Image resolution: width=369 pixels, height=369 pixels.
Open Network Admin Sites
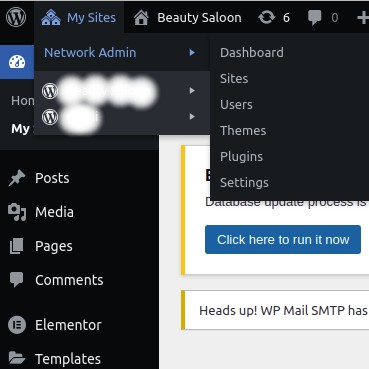pyautogui.click(x=234, y=79)
